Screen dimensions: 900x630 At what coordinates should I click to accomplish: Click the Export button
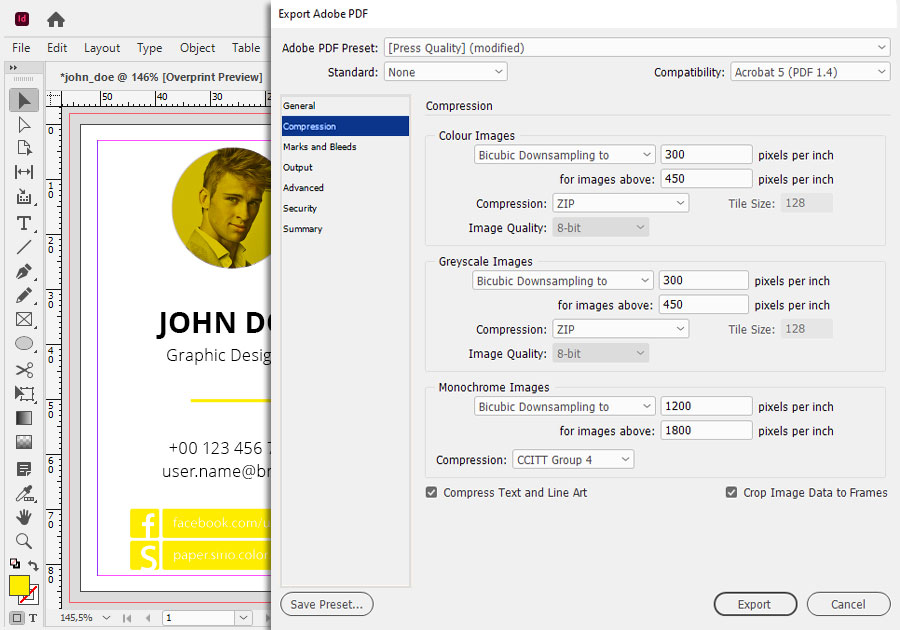[755, 604]
